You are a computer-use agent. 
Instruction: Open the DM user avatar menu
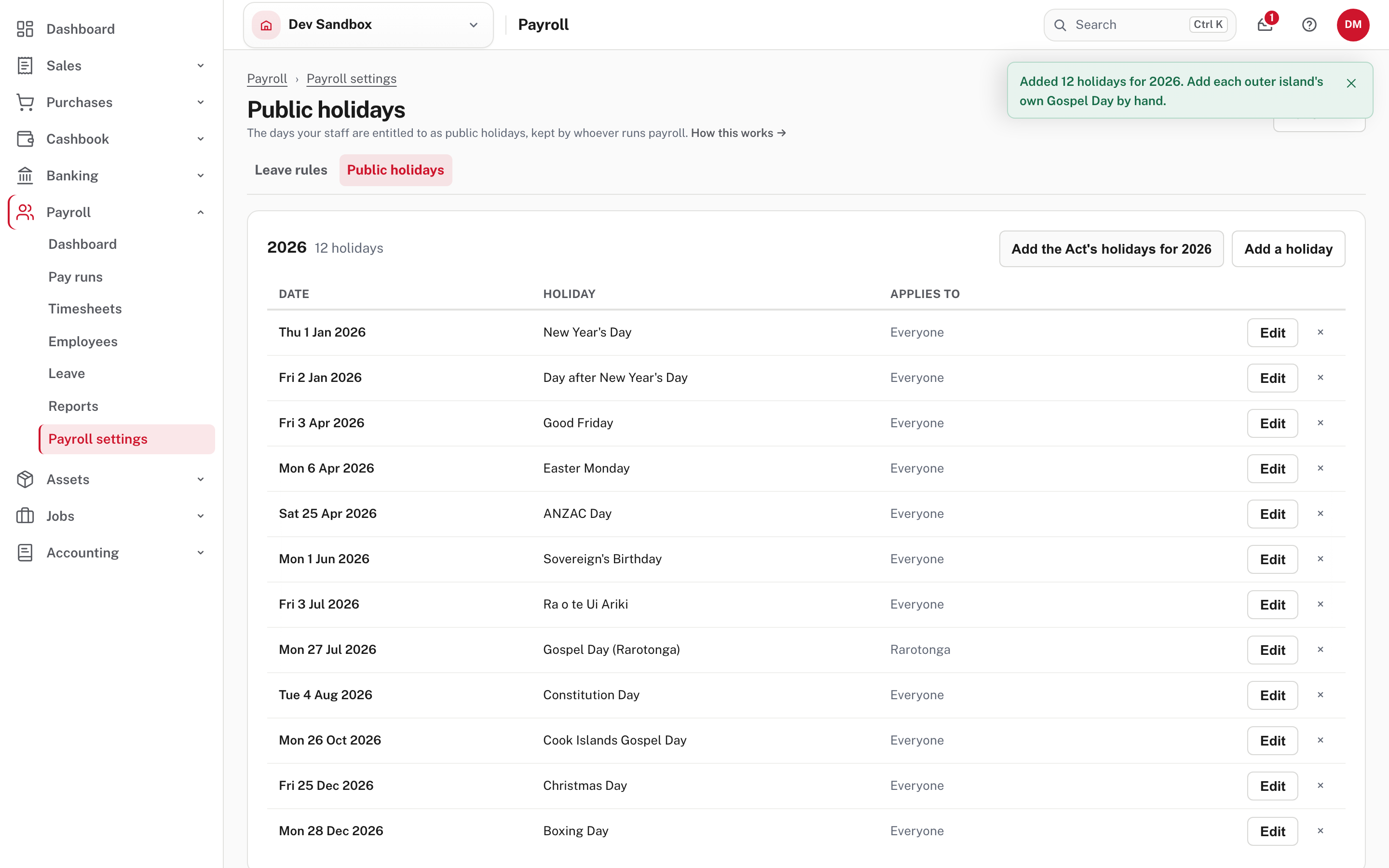(x=1353, y=25)
